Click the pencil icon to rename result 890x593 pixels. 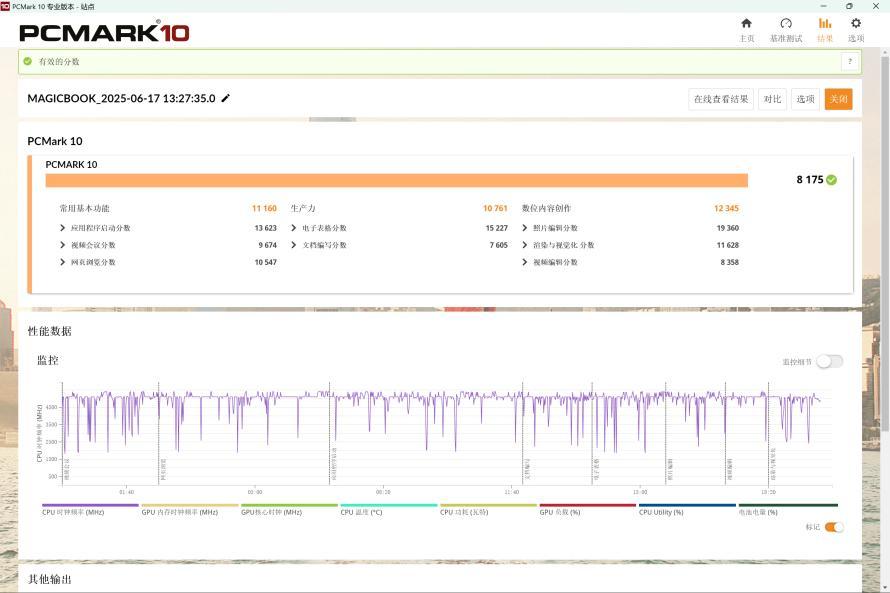point(225,98)
